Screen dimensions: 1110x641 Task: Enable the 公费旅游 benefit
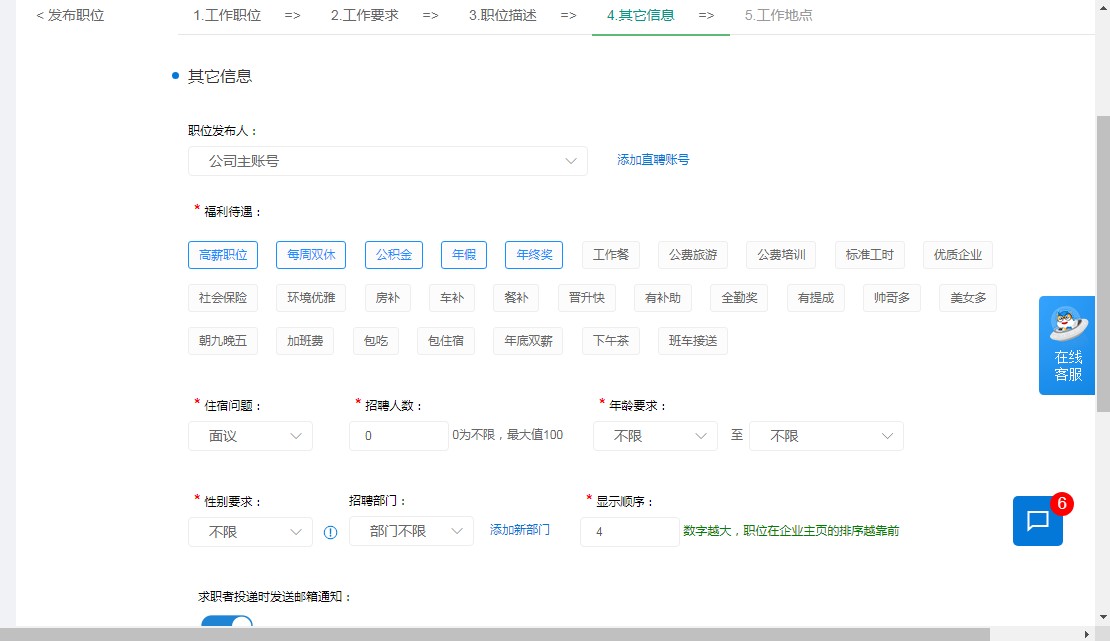pos(692,255)
